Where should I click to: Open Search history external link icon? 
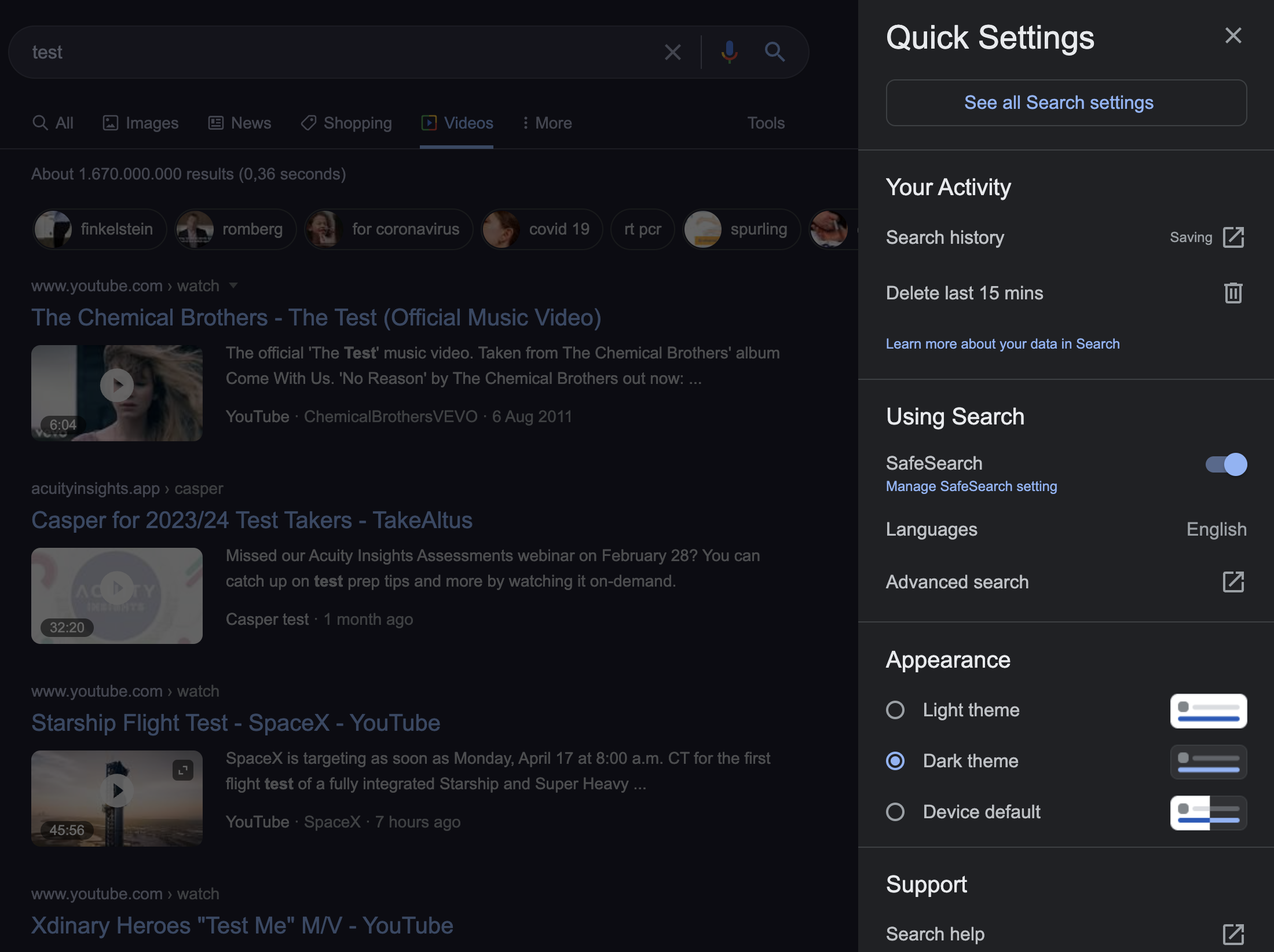1233,237
